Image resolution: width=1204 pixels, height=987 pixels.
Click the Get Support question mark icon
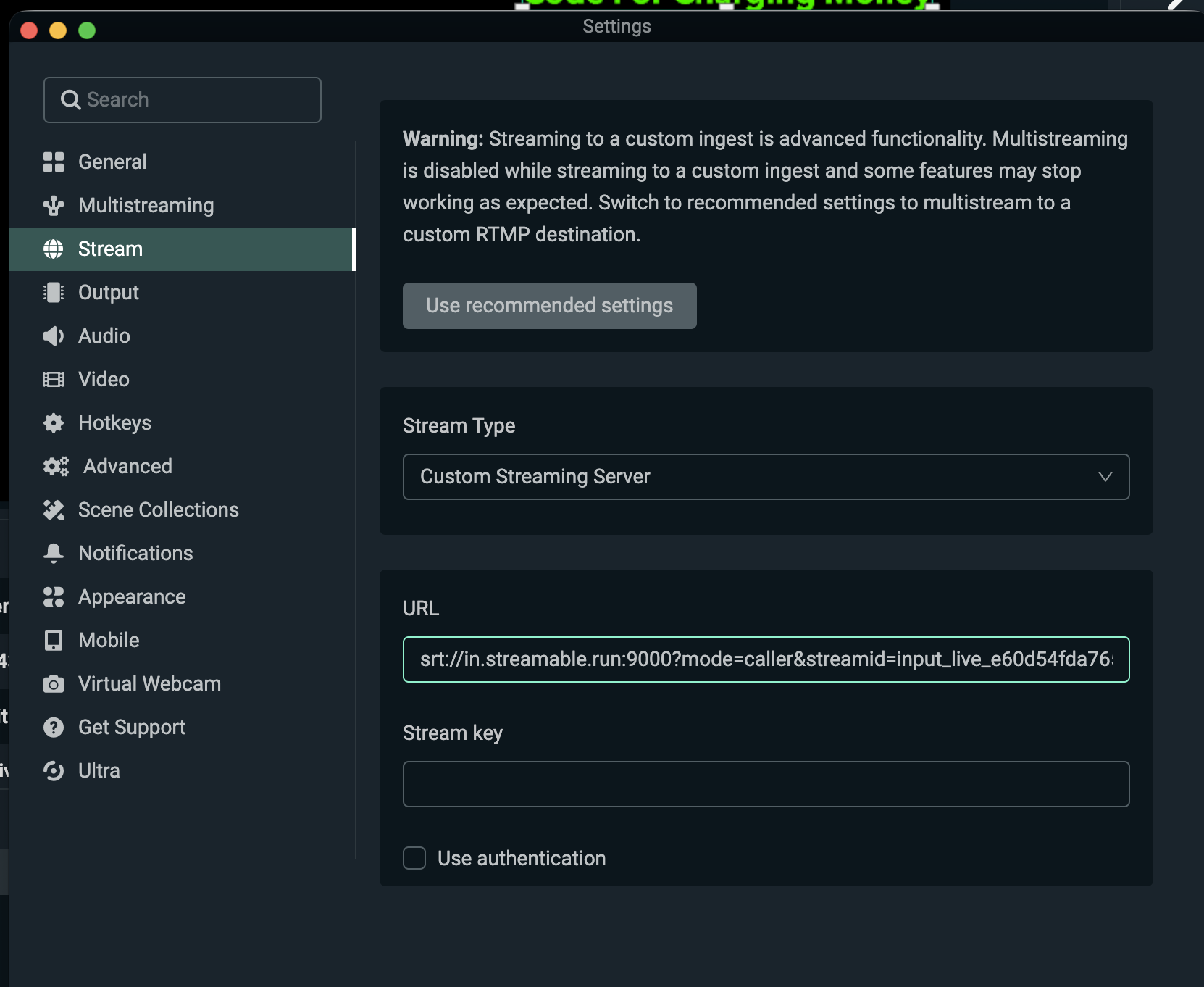coord(54,728)
